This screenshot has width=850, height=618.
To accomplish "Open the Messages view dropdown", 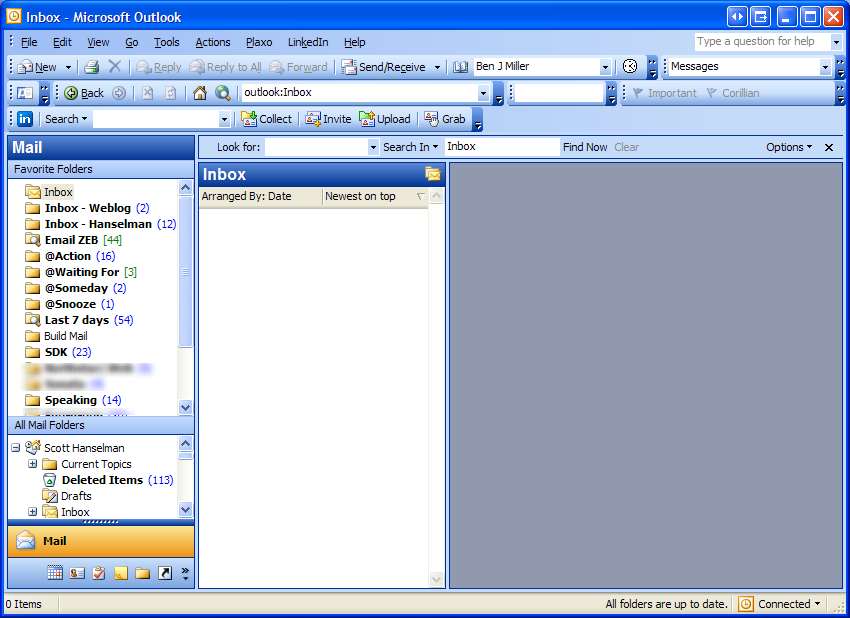I will [825, 67].
